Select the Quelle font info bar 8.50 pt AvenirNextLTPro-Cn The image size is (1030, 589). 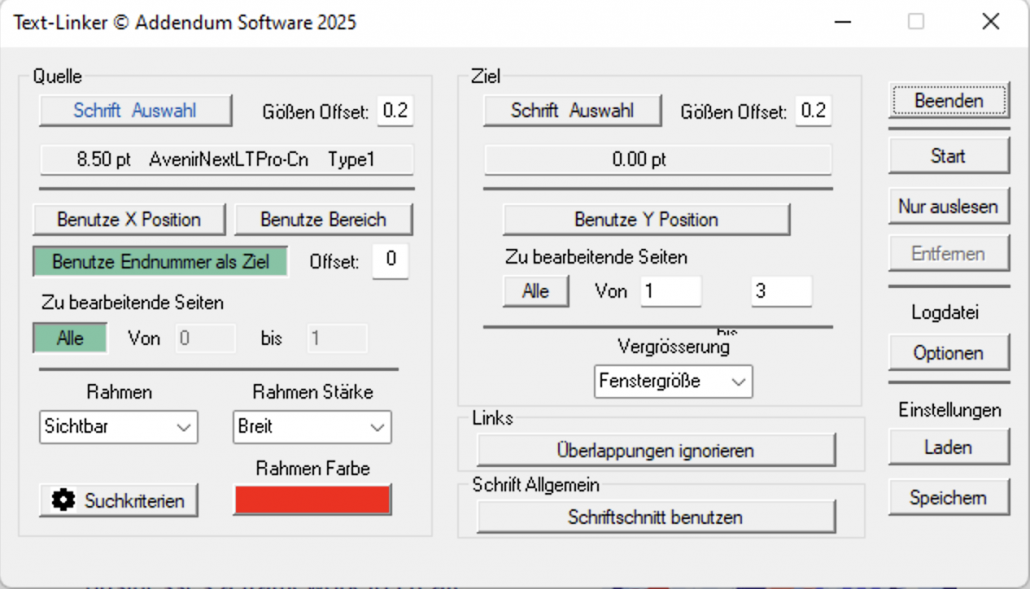tap(227, 160)
